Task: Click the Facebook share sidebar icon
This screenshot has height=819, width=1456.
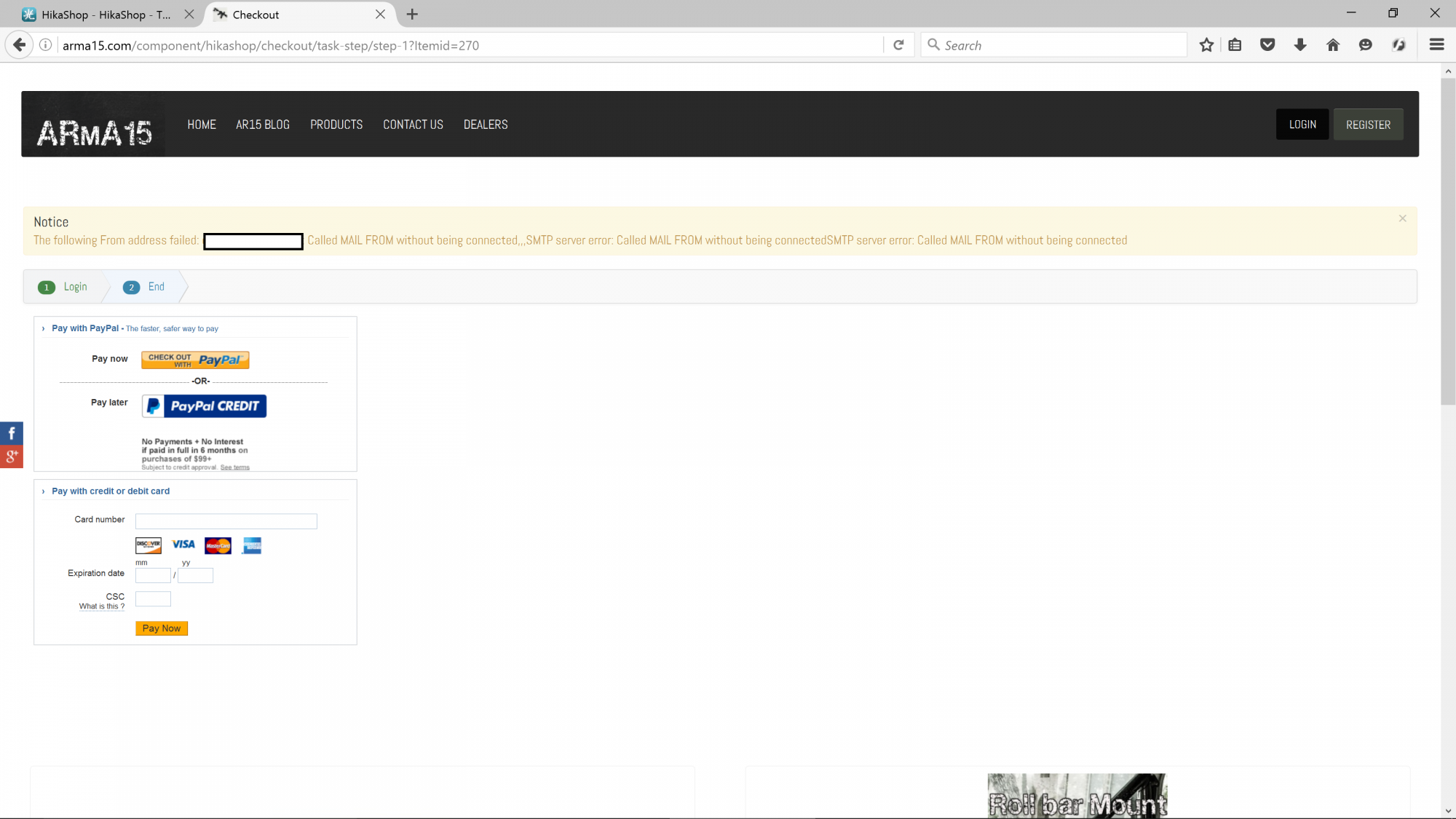Action: [x=12, y=433]
